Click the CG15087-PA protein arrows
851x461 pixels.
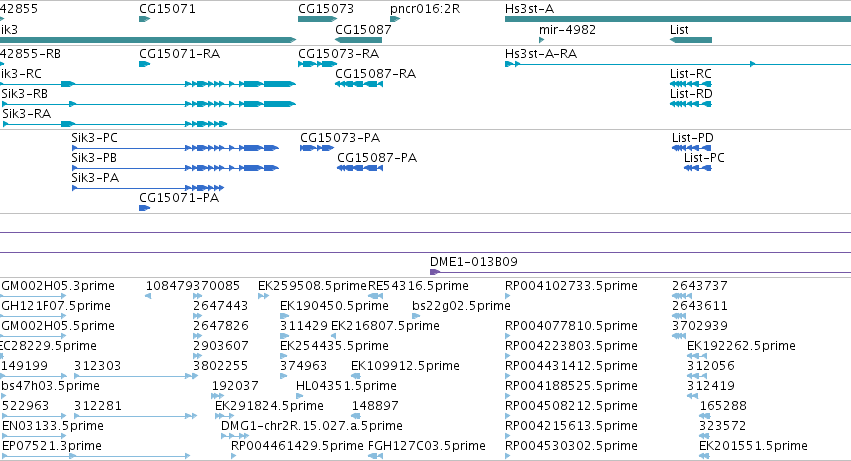tap(360, 168)
